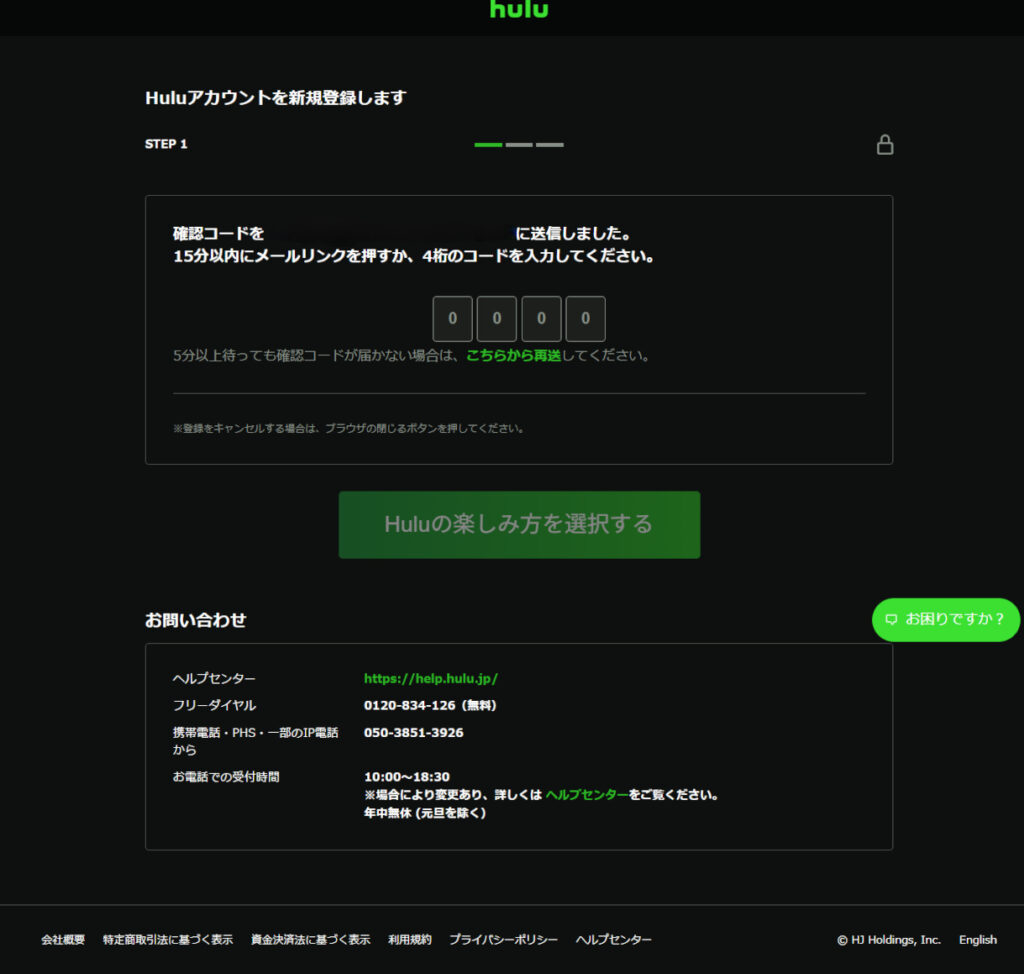
Task: Click the fourth verification code digit box
Action: point(585,319)
